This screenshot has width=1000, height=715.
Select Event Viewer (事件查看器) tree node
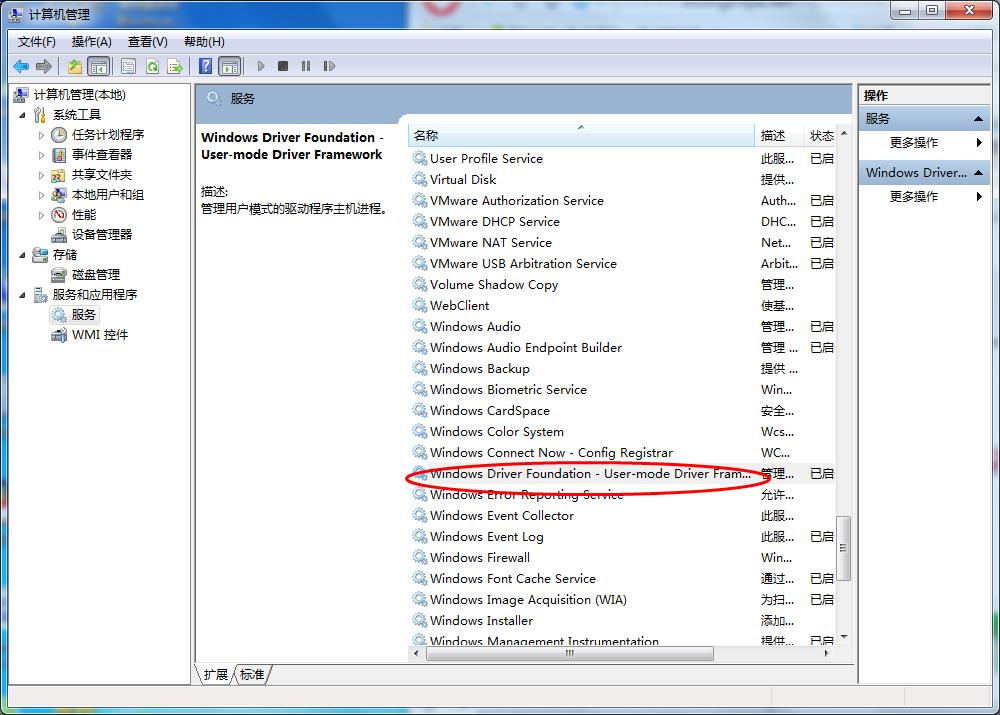click(102, 154)
